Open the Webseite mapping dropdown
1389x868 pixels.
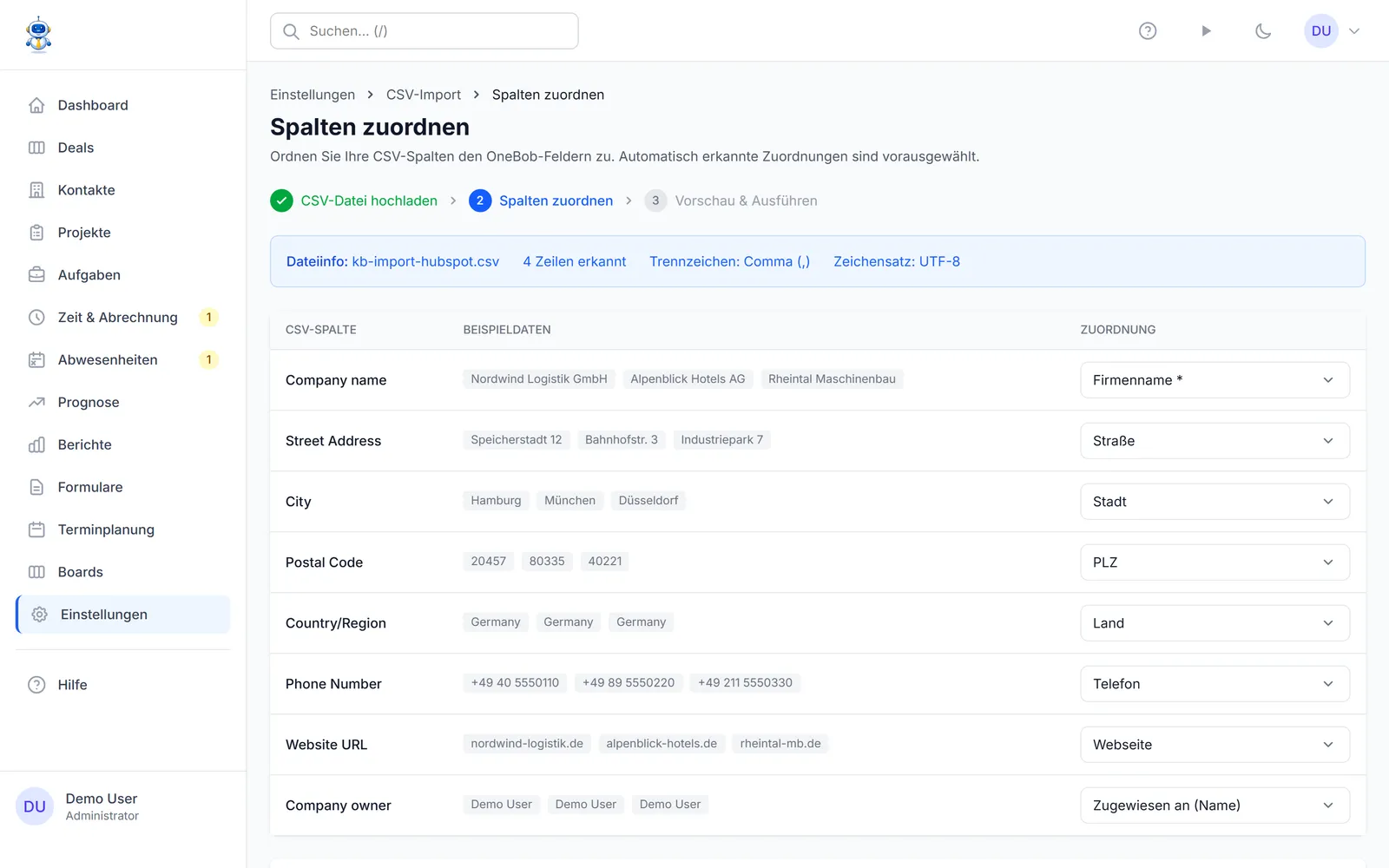[x=1215, y=745]
